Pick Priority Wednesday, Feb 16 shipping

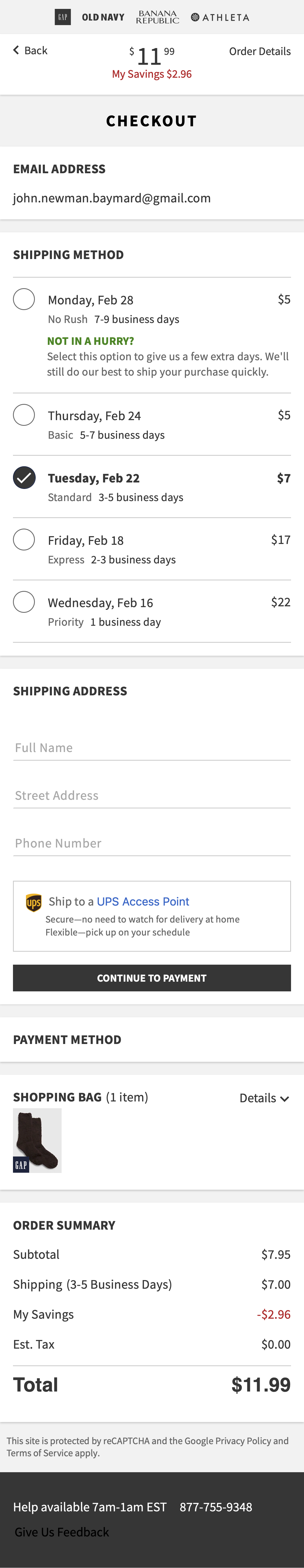24,601
